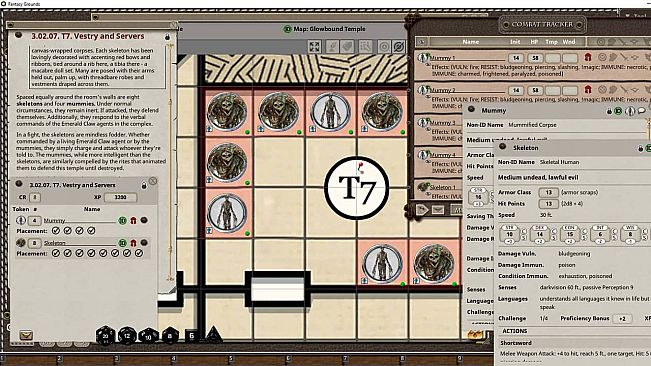Screen dimensions: 651x366
Task: Roll the d10 die
Action: [149, 336]
